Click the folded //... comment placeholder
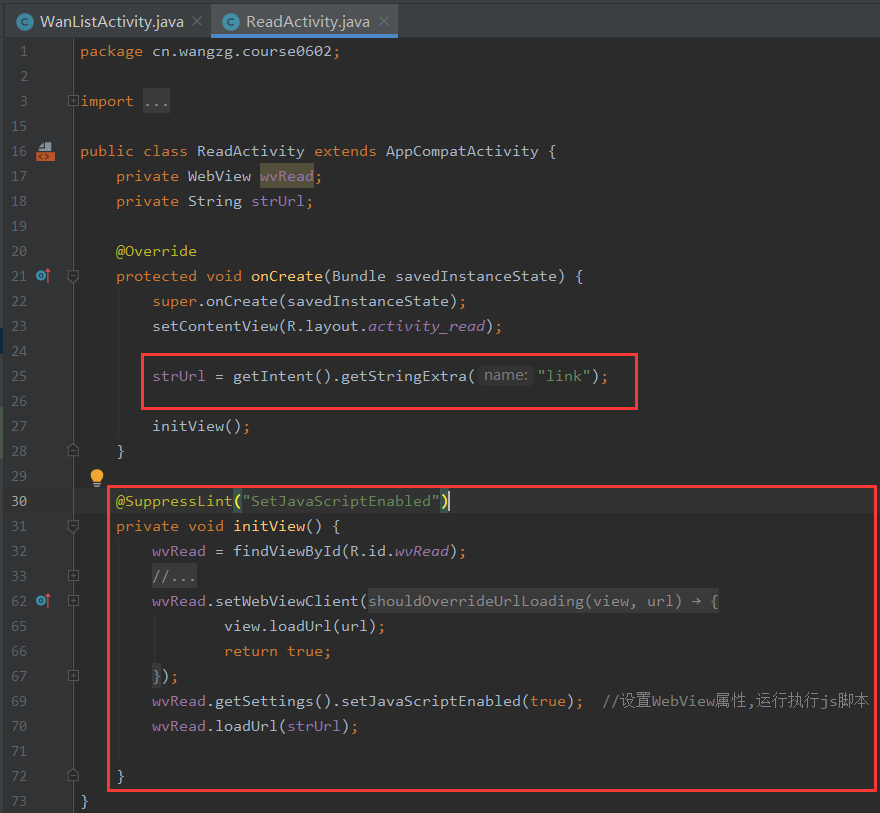 174,576
